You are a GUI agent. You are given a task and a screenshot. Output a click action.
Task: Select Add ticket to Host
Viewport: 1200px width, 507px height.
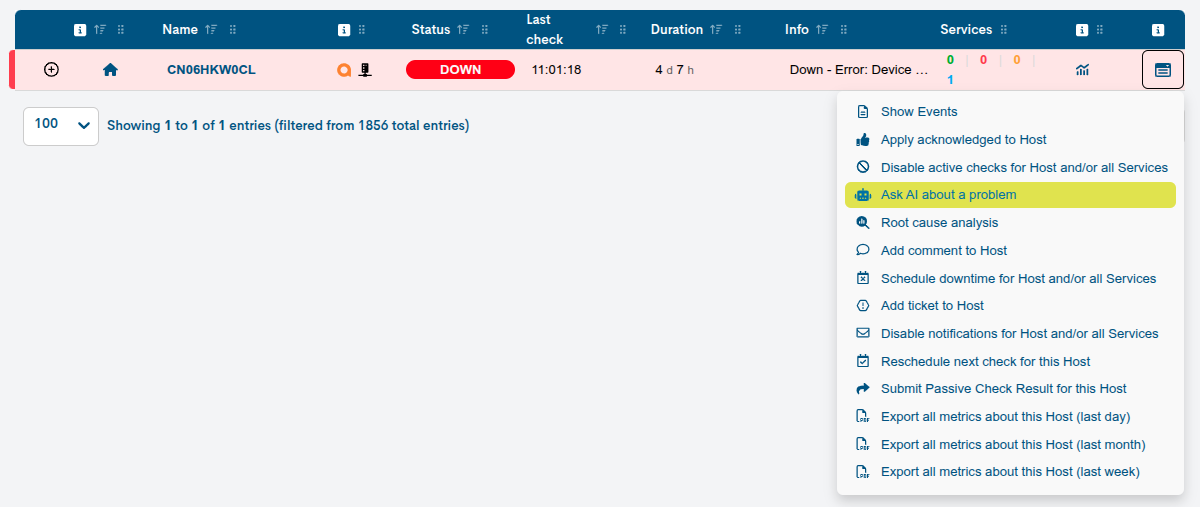[1010, 306]
